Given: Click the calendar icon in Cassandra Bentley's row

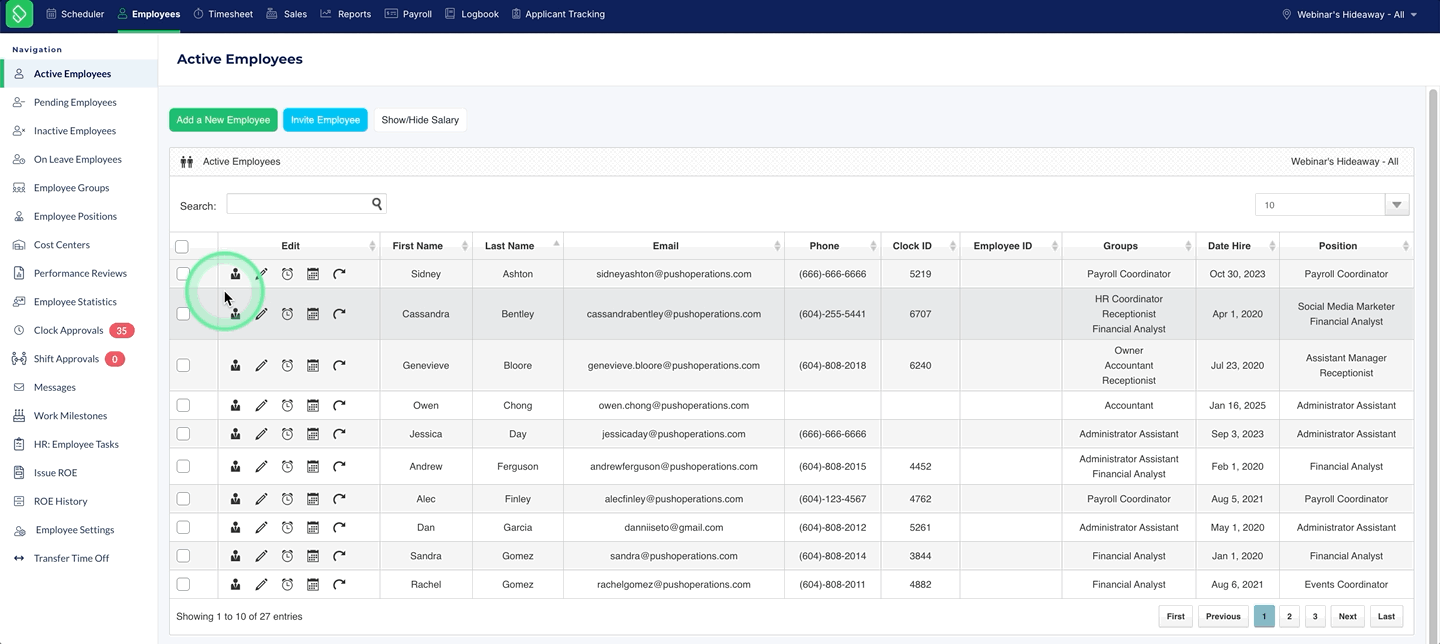Looking at the screenshot, I should (x=313, y=314).
